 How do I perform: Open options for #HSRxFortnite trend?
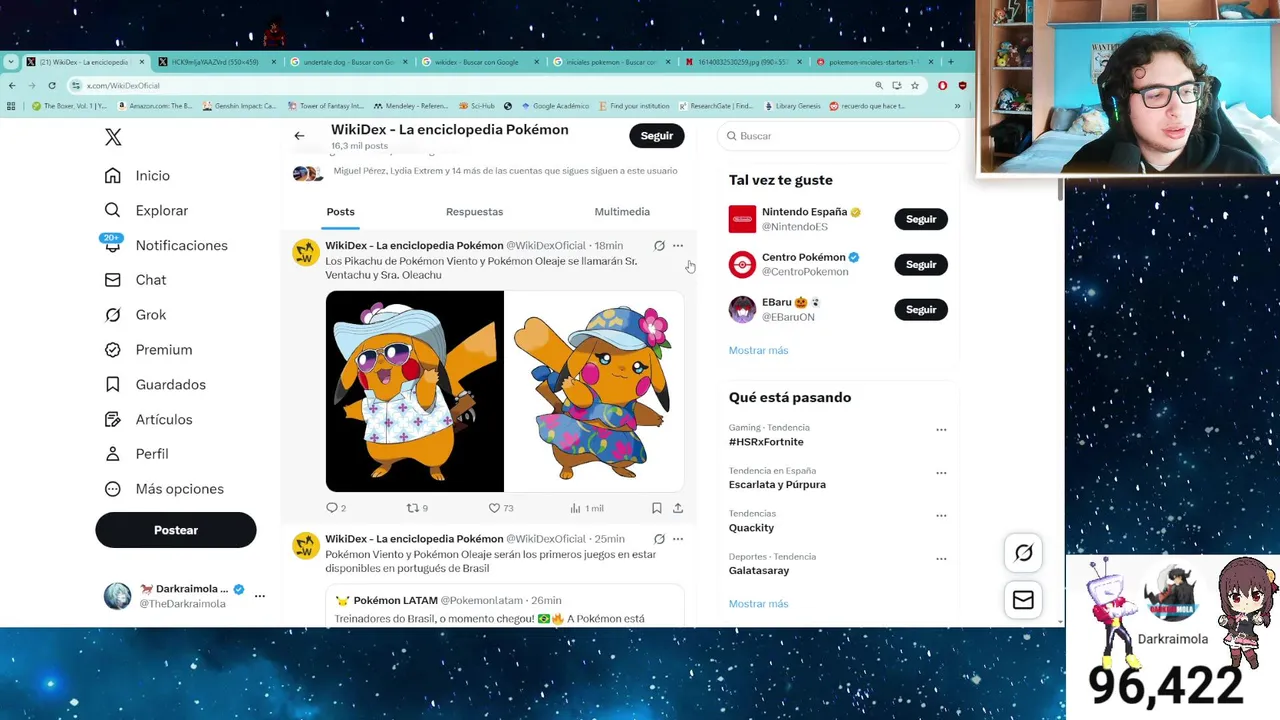tap(941, 430)
